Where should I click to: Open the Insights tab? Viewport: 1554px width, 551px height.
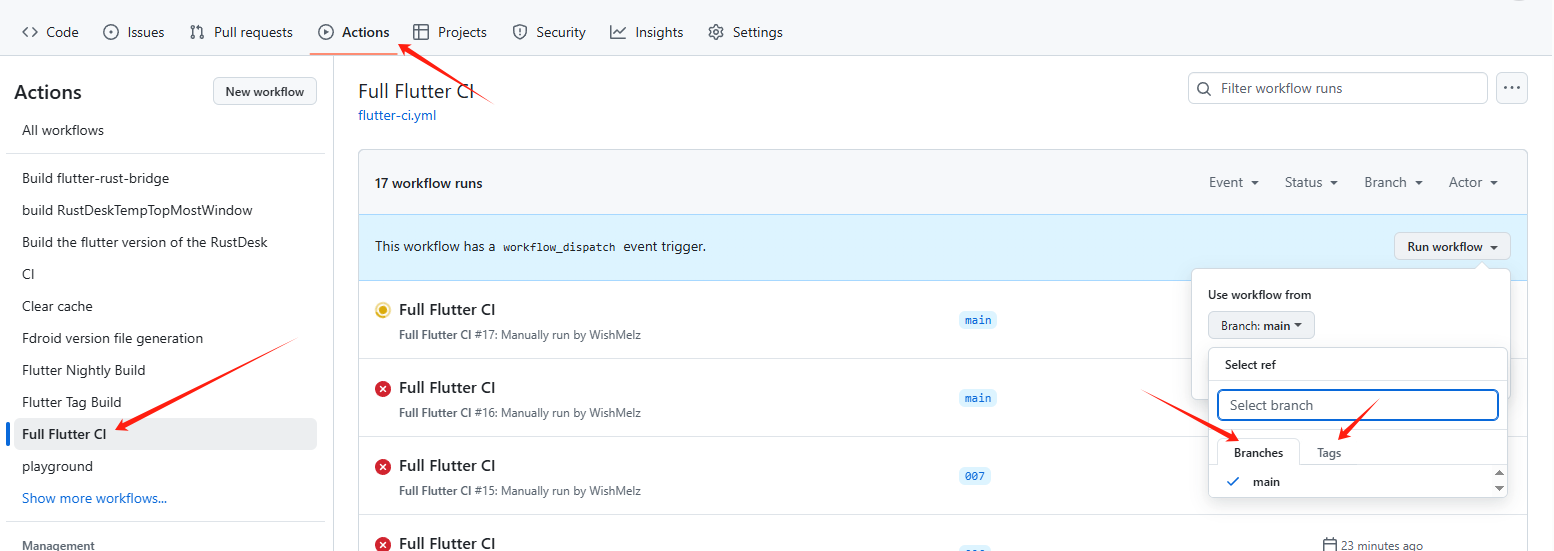click(x=647, y=32)
